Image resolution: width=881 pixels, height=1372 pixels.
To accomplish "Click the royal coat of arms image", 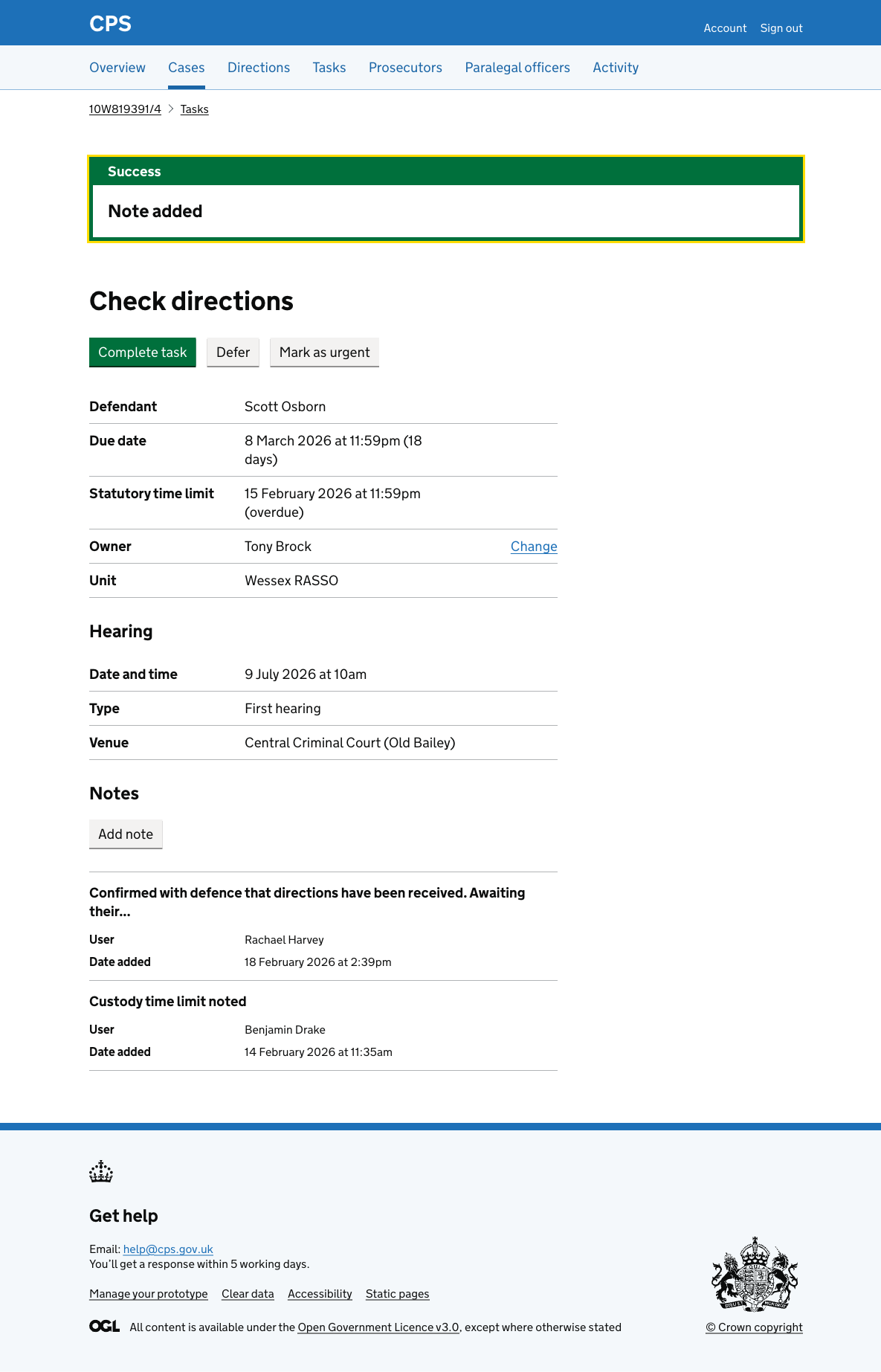I will pos(755,1274).
